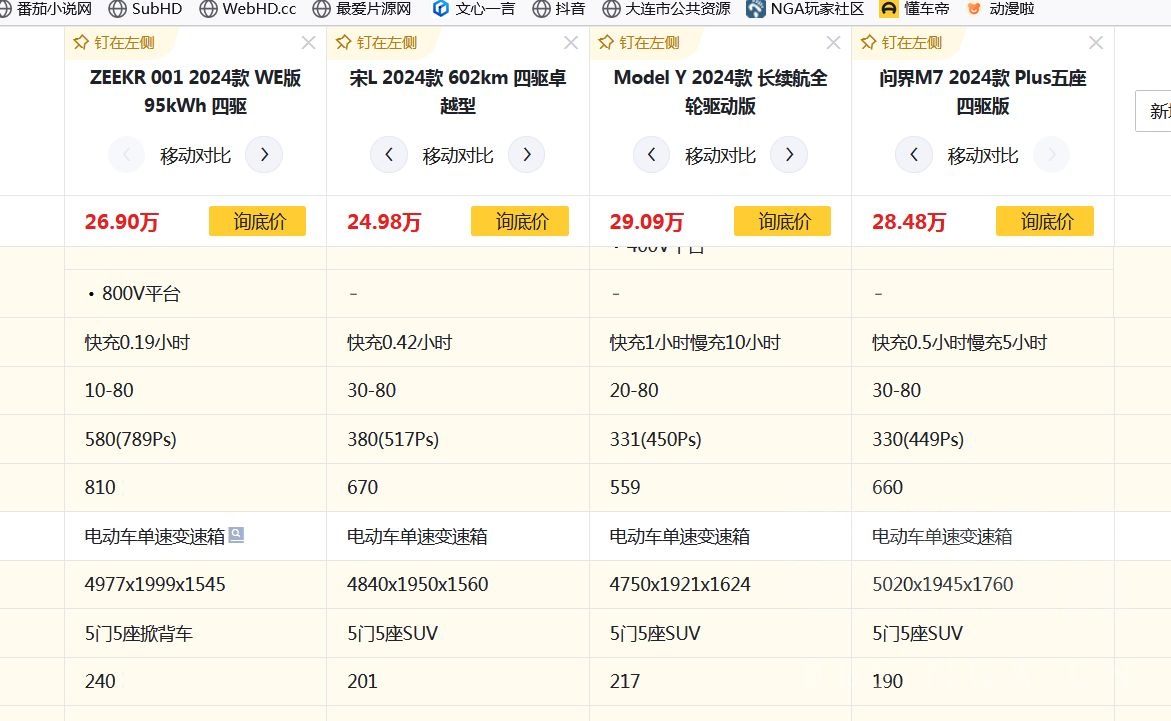Viewport: 1171px width, 721px height.
Task: Move the Model Y column right
Action: click(x=789, y=155)
